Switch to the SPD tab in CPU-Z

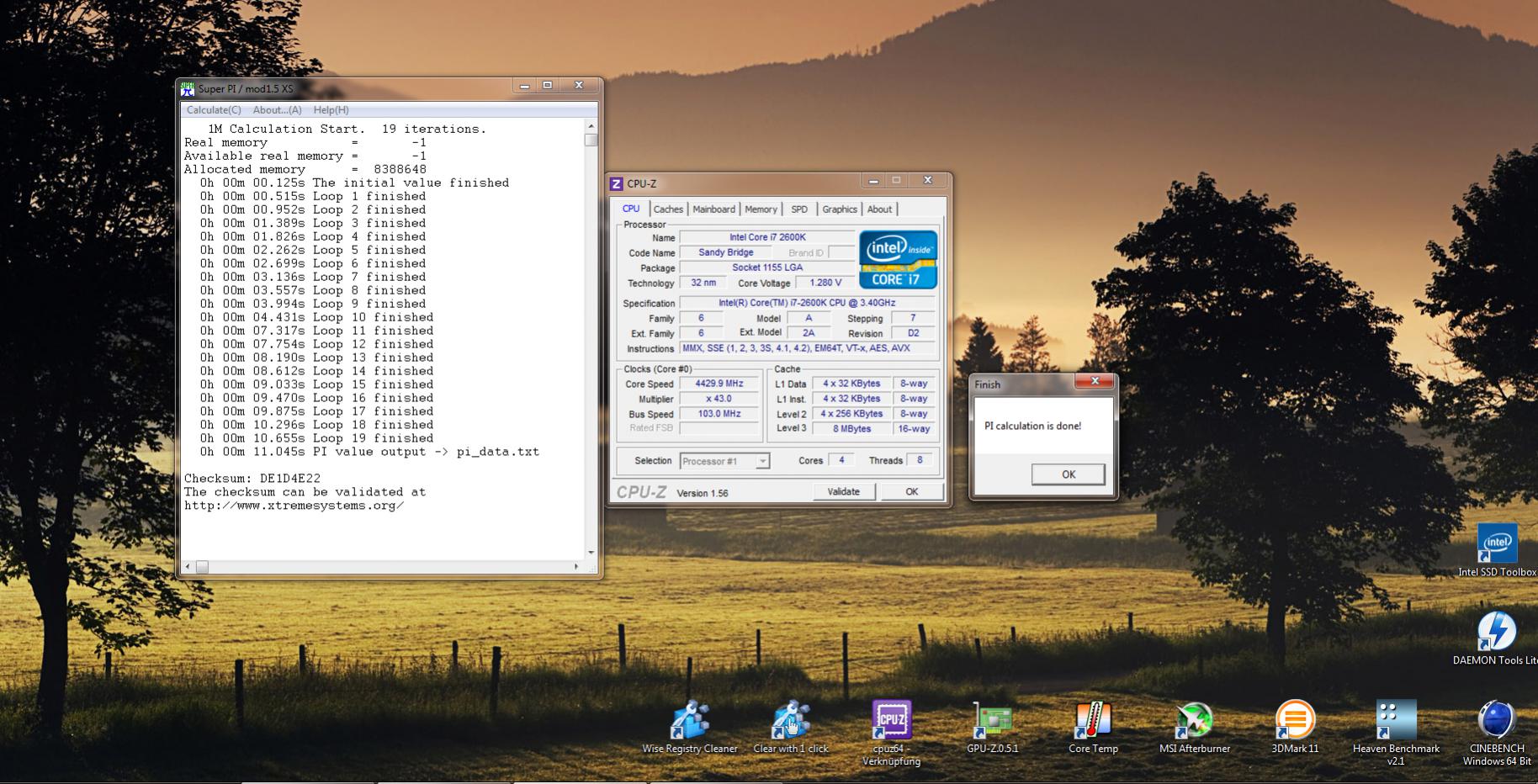(799, 209)
